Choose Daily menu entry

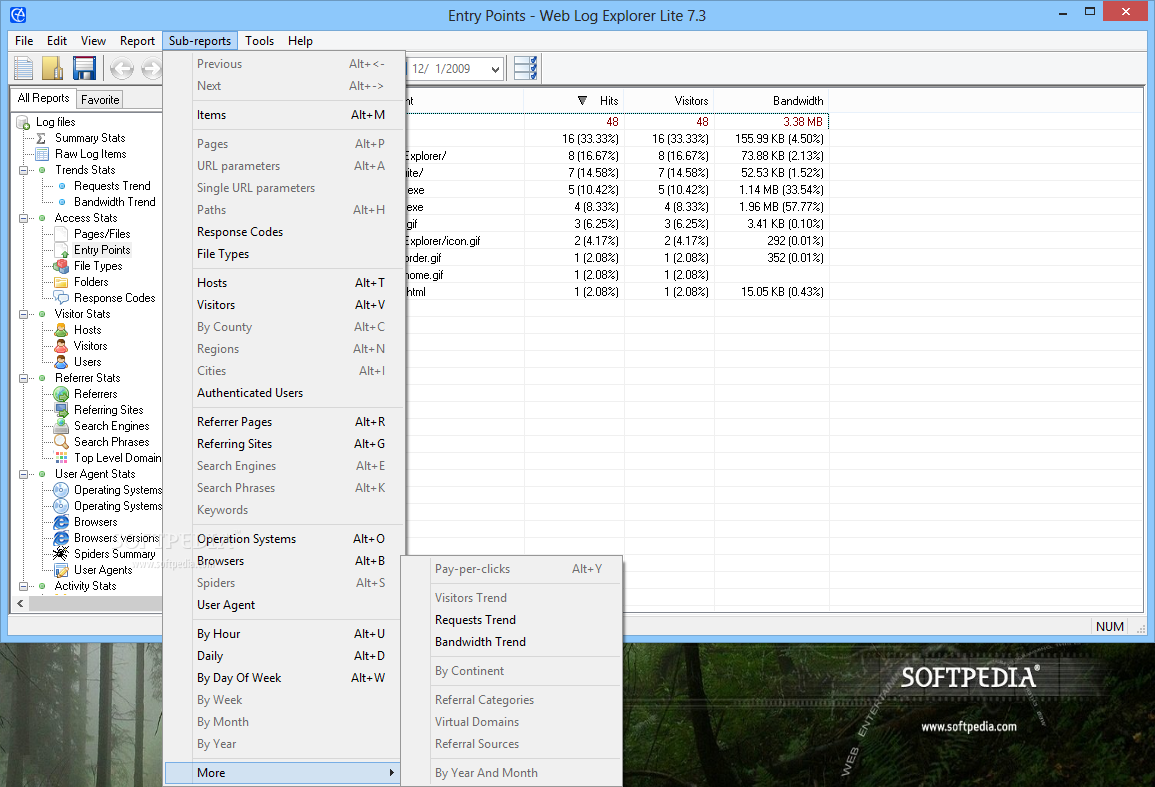[x=284, y=657]
